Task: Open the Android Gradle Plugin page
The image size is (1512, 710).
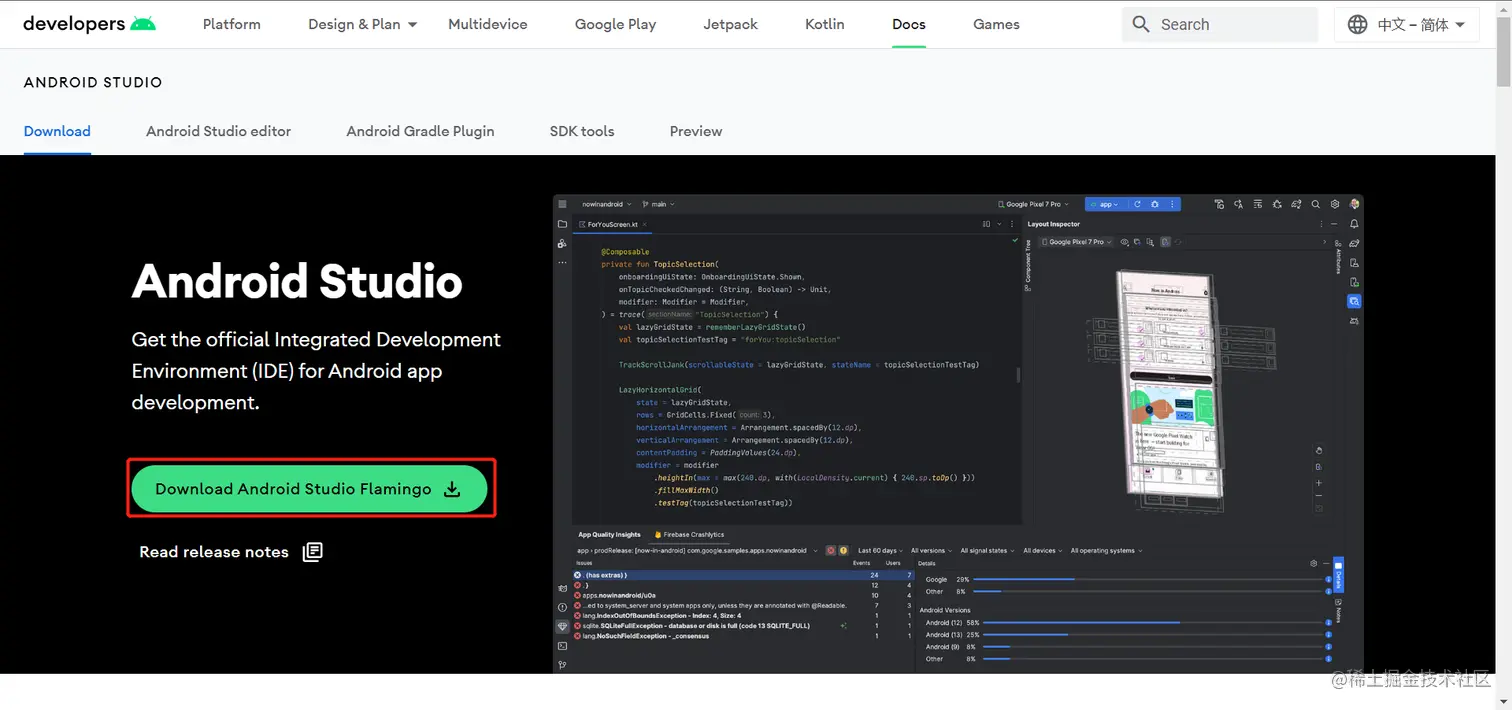Action: [420, 131]
